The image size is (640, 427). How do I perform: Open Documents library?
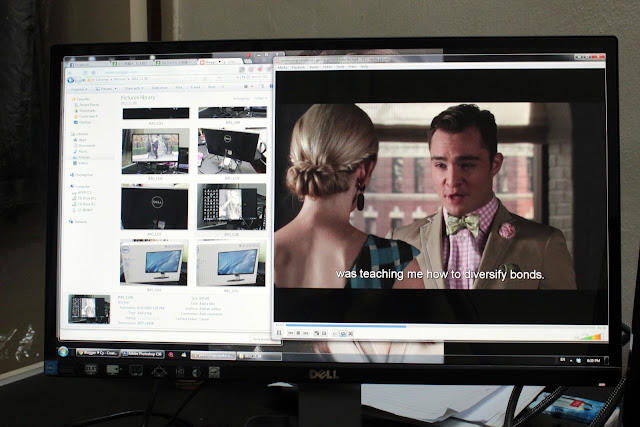point(84,145)
